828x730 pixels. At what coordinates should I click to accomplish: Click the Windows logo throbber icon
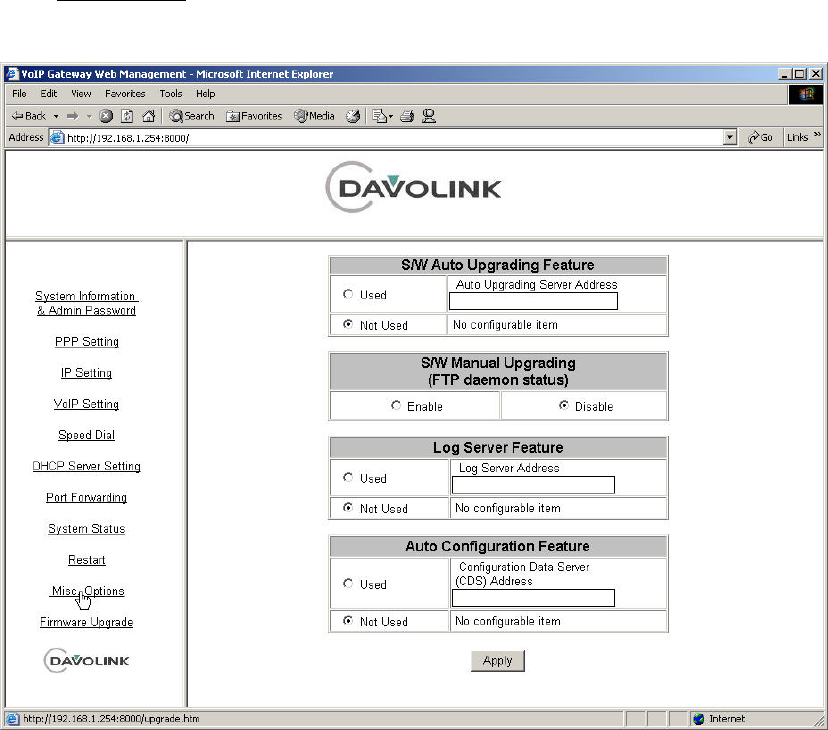tap(806, 95)
